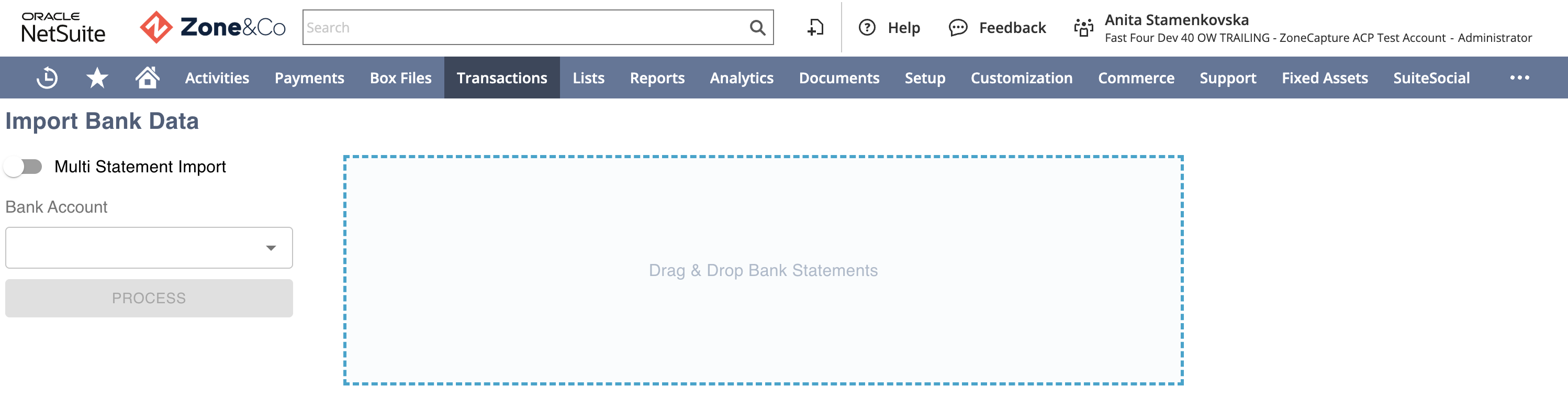Click the Bank Account field label

tap(56, 207)
